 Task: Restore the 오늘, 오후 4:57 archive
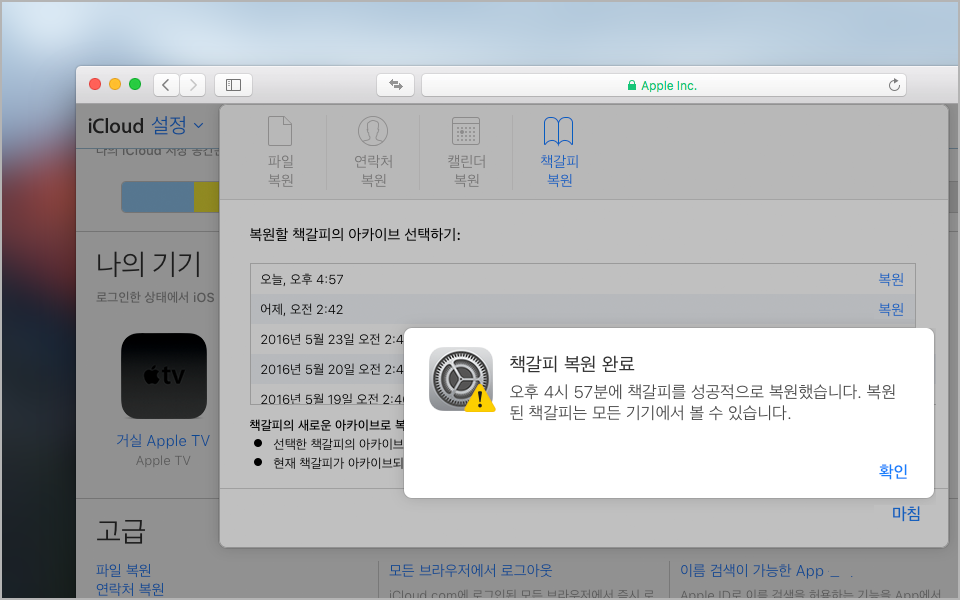[891, 279]
